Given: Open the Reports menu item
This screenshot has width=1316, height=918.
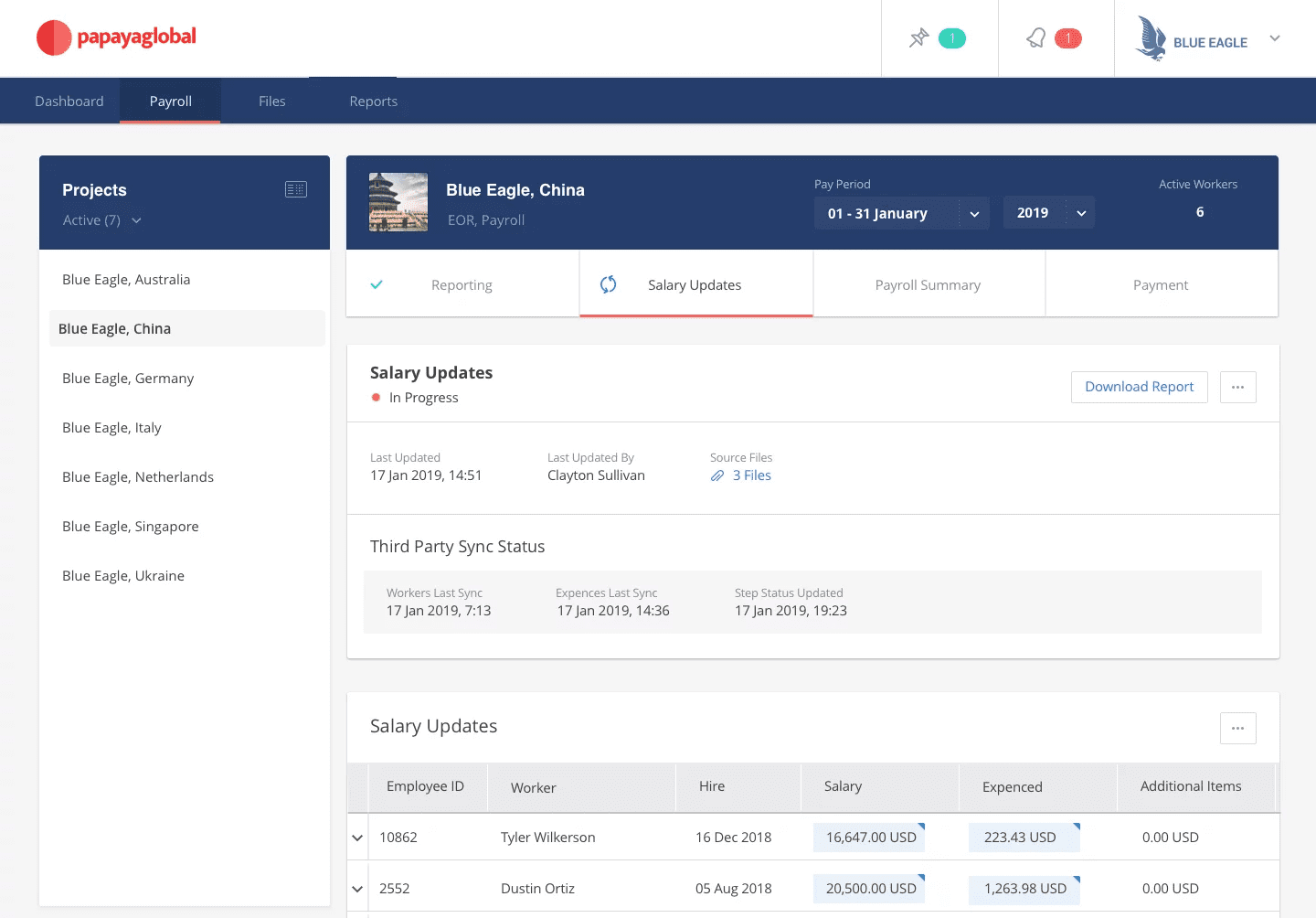Looking at the screenshot, I should coord(373,101).
